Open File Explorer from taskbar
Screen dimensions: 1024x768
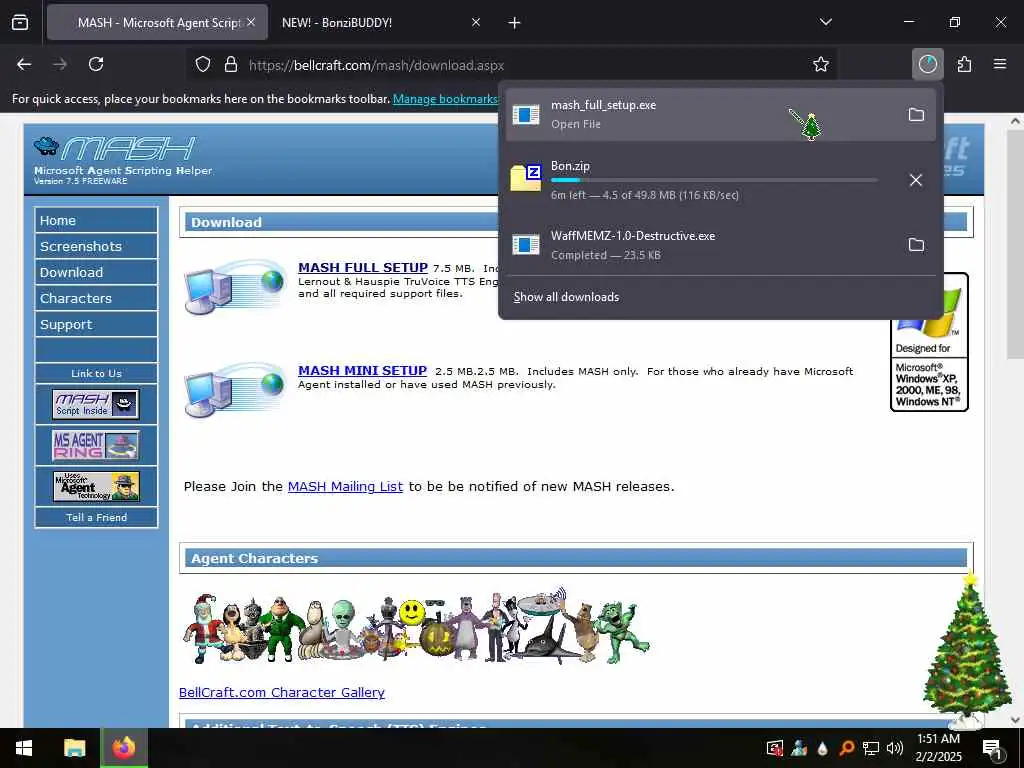74,748
